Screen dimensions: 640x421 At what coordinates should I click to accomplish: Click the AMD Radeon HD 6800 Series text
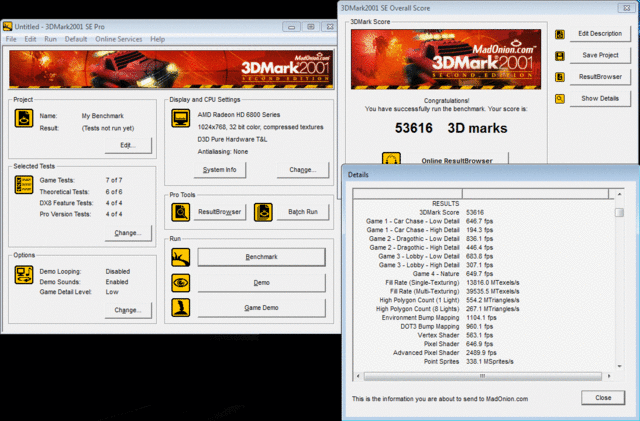239,115
